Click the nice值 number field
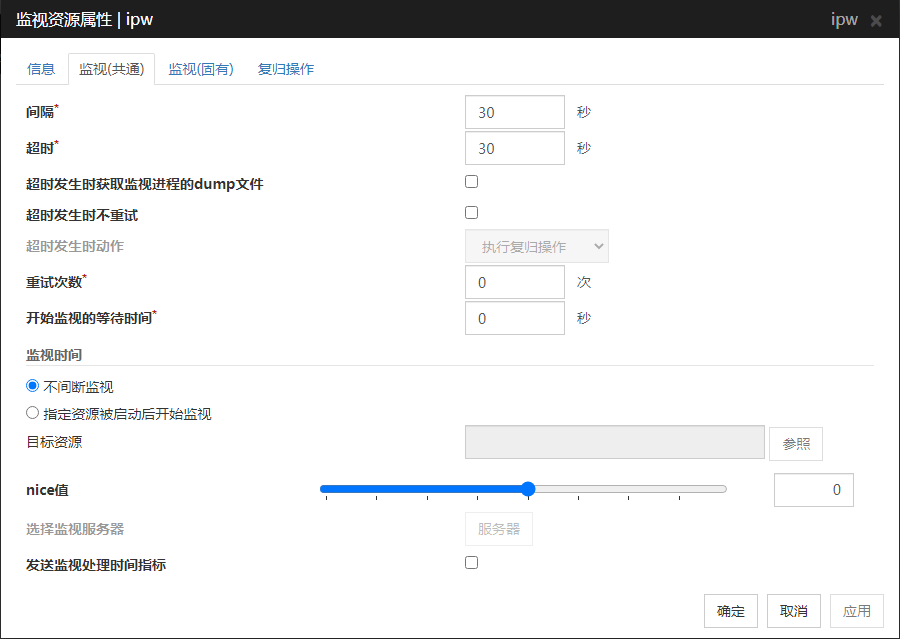 click(813, 490)
